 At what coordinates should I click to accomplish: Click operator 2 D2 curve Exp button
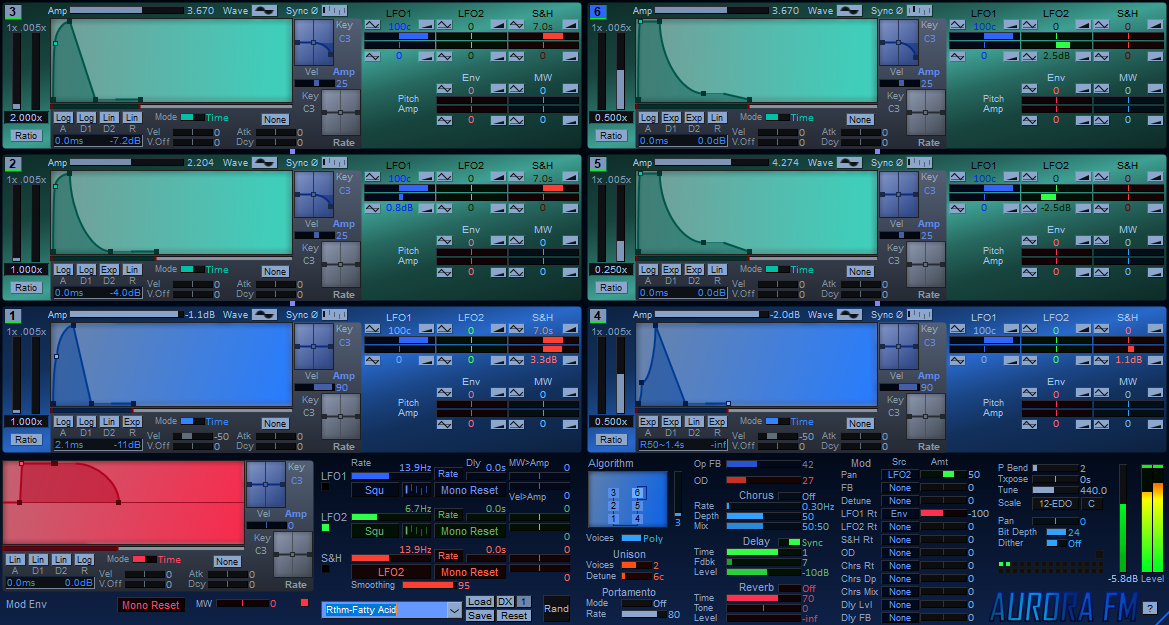click(109, 270)
